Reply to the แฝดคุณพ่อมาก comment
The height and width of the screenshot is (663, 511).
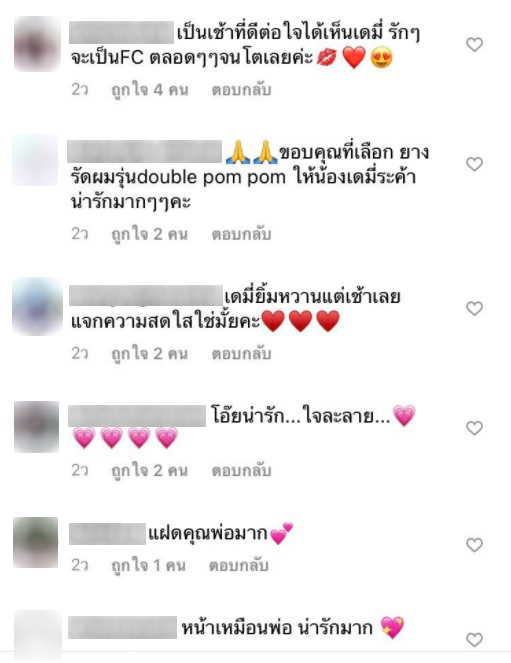238,566
